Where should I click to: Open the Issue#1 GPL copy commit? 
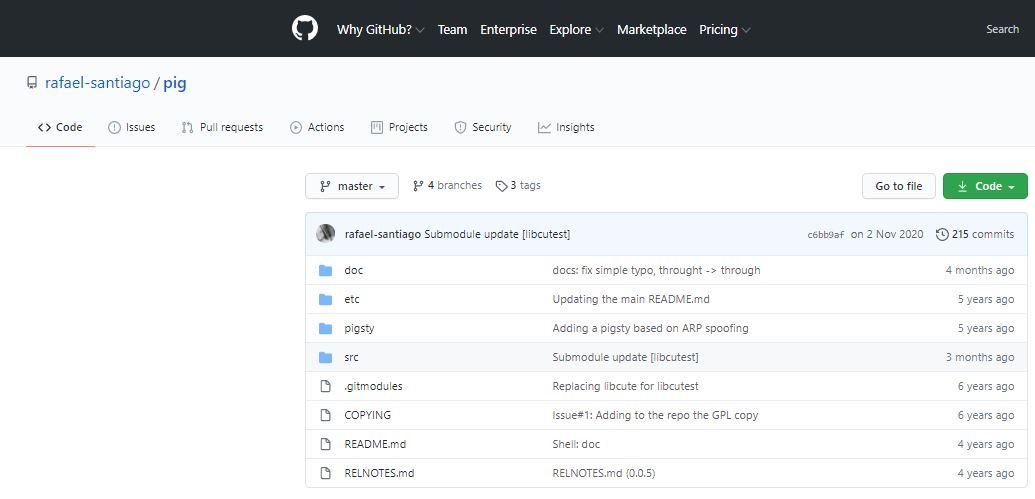pos(655,416)
